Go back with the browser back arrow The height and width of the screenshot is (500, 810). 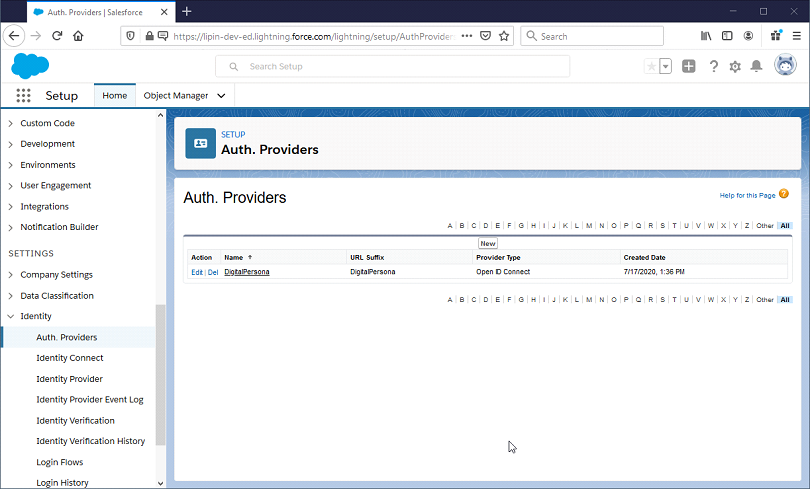(14, 36)
